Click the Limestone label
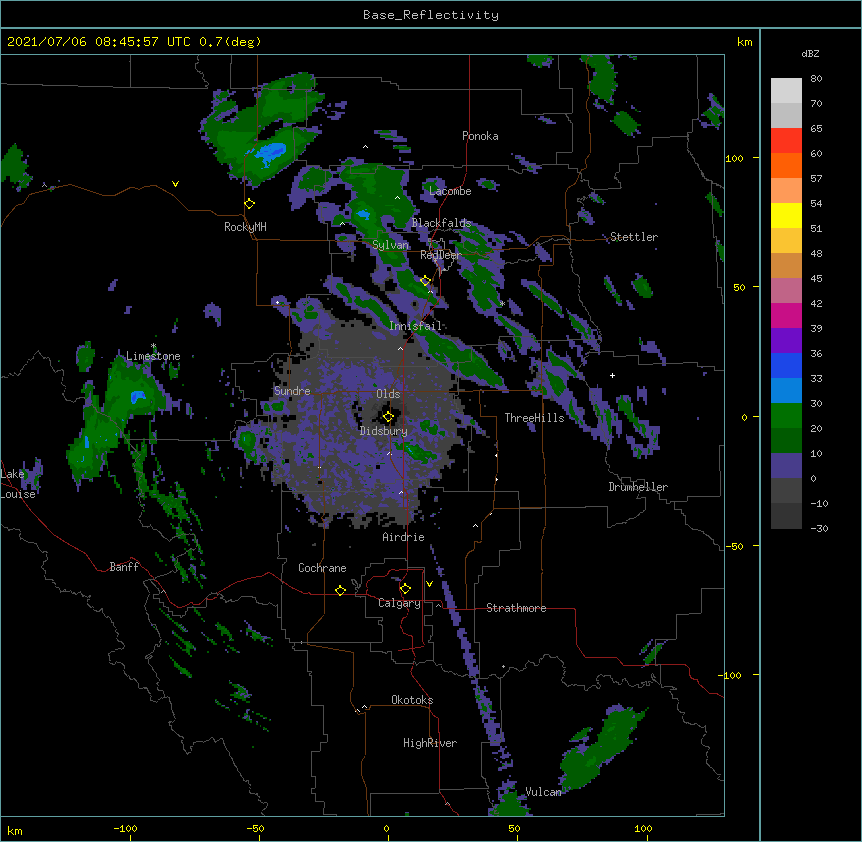The height and width of the screenshot is (842, 862). [x=153, y=356]
